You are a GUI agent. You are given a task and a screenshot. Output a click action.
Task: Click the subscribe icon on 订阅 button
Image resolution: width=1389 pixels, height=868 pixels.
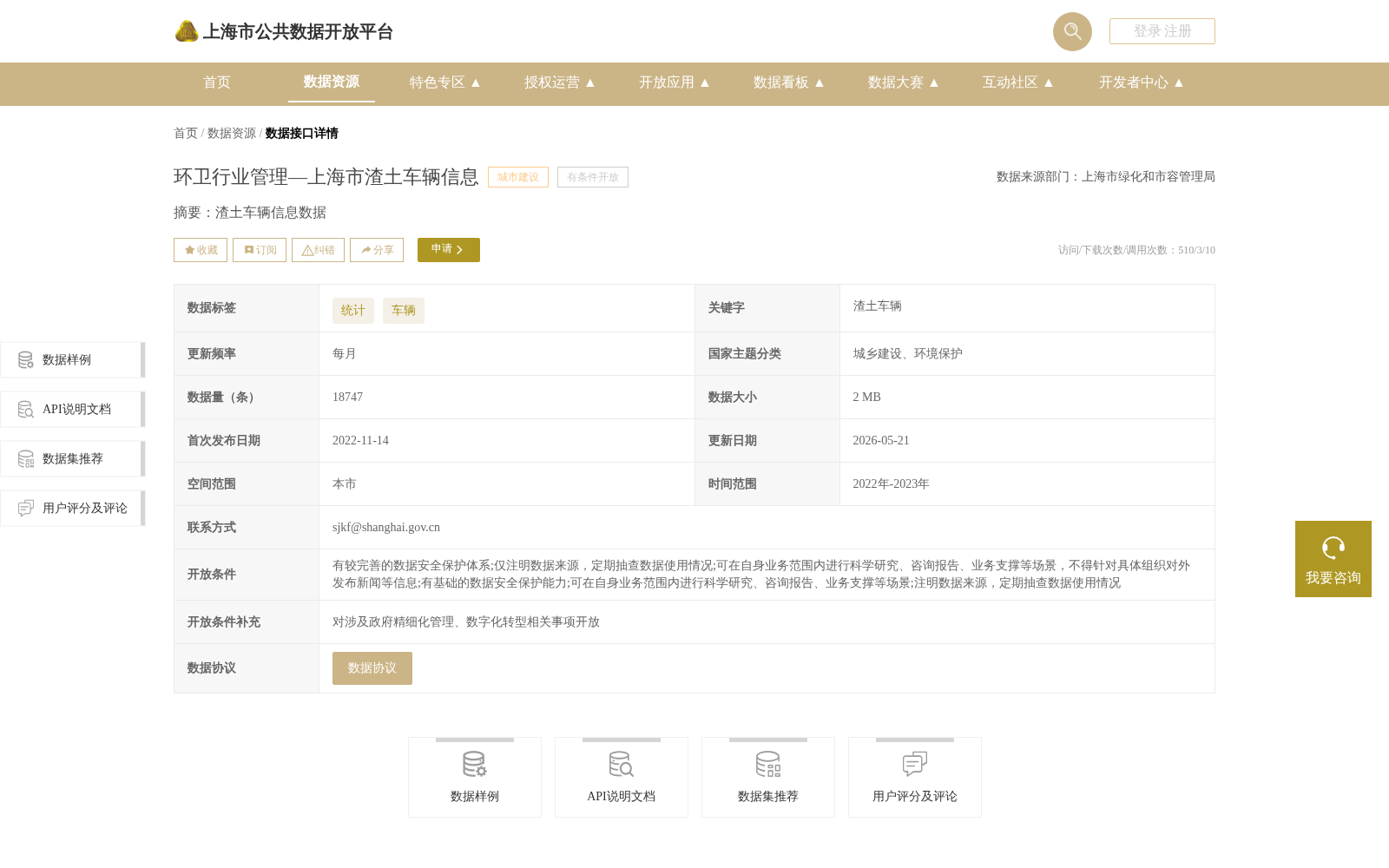[249, 250]
